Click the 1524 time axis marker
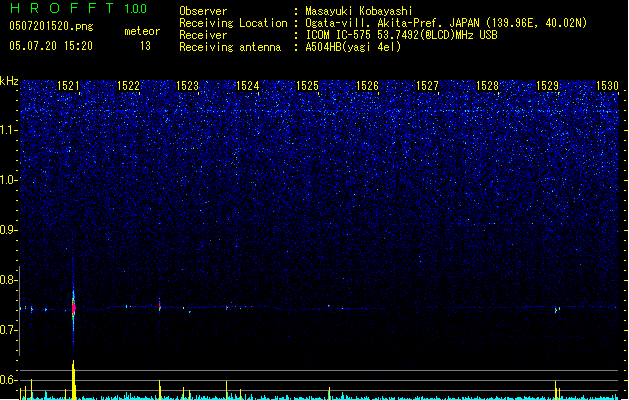This screenshot has height=400, width=629. [248, 86]
